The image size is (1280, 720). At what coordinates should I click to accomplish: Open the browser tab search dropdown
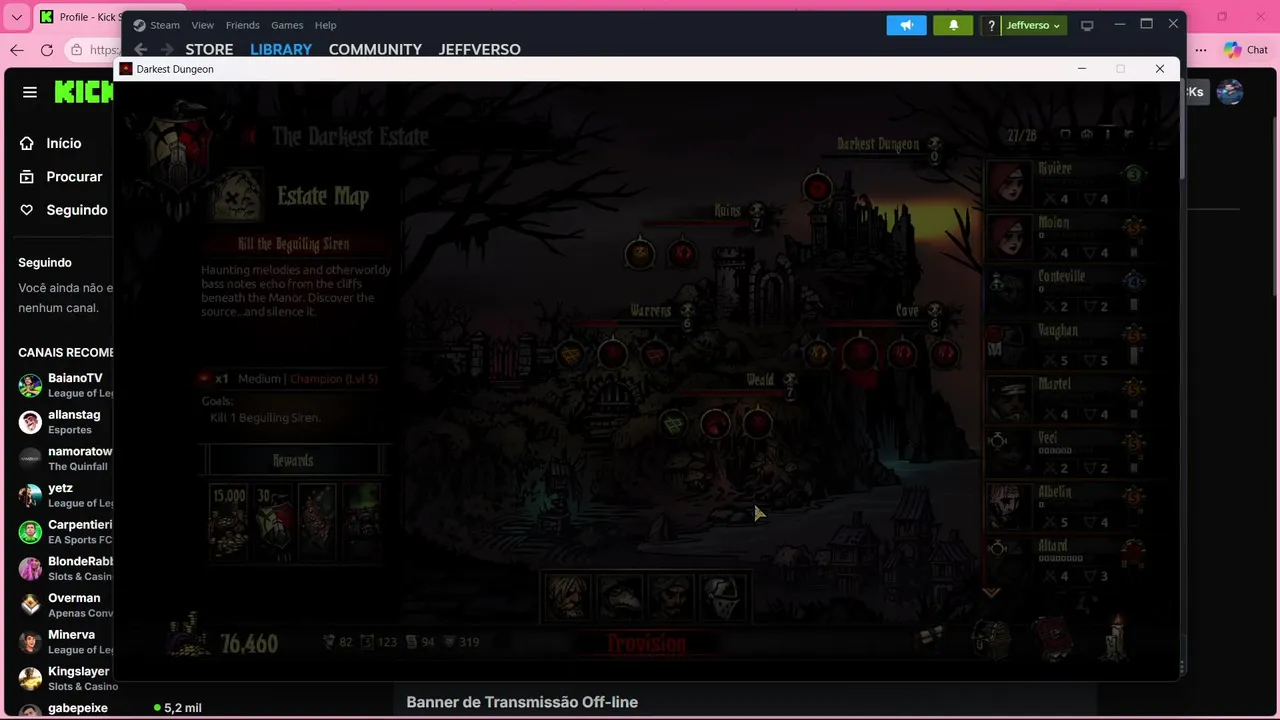tap(16, 17)
